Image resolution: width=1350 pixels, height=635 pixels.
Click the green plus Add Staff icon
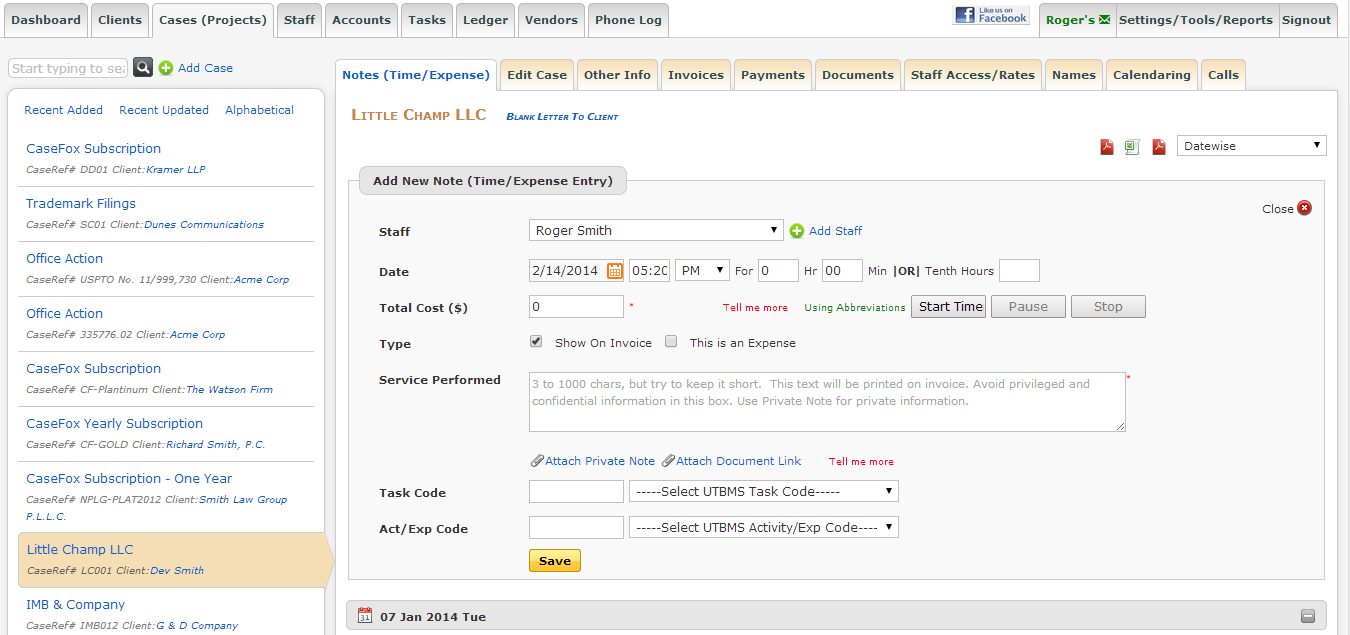click(797, 231)
